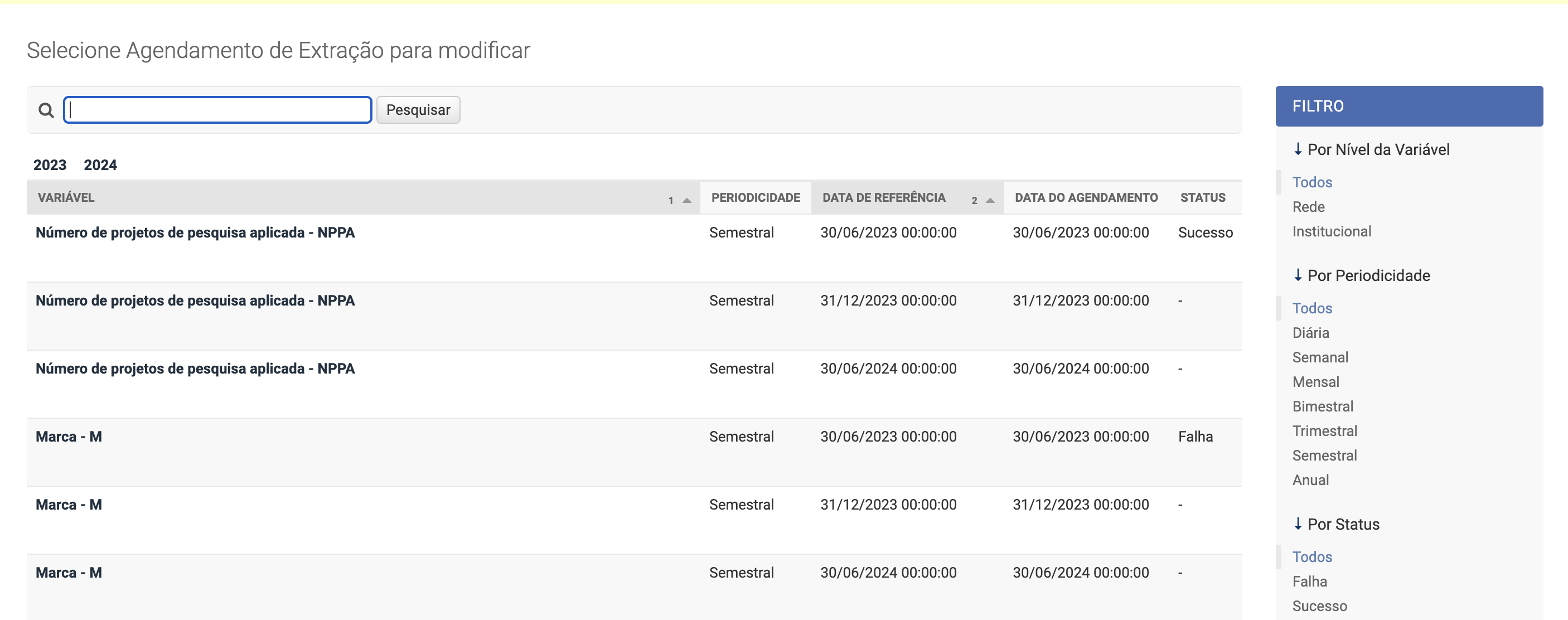The height and width of the screenshot is (620, 1568).
Task: Filter variable level by Rede
Action: 1309,207
